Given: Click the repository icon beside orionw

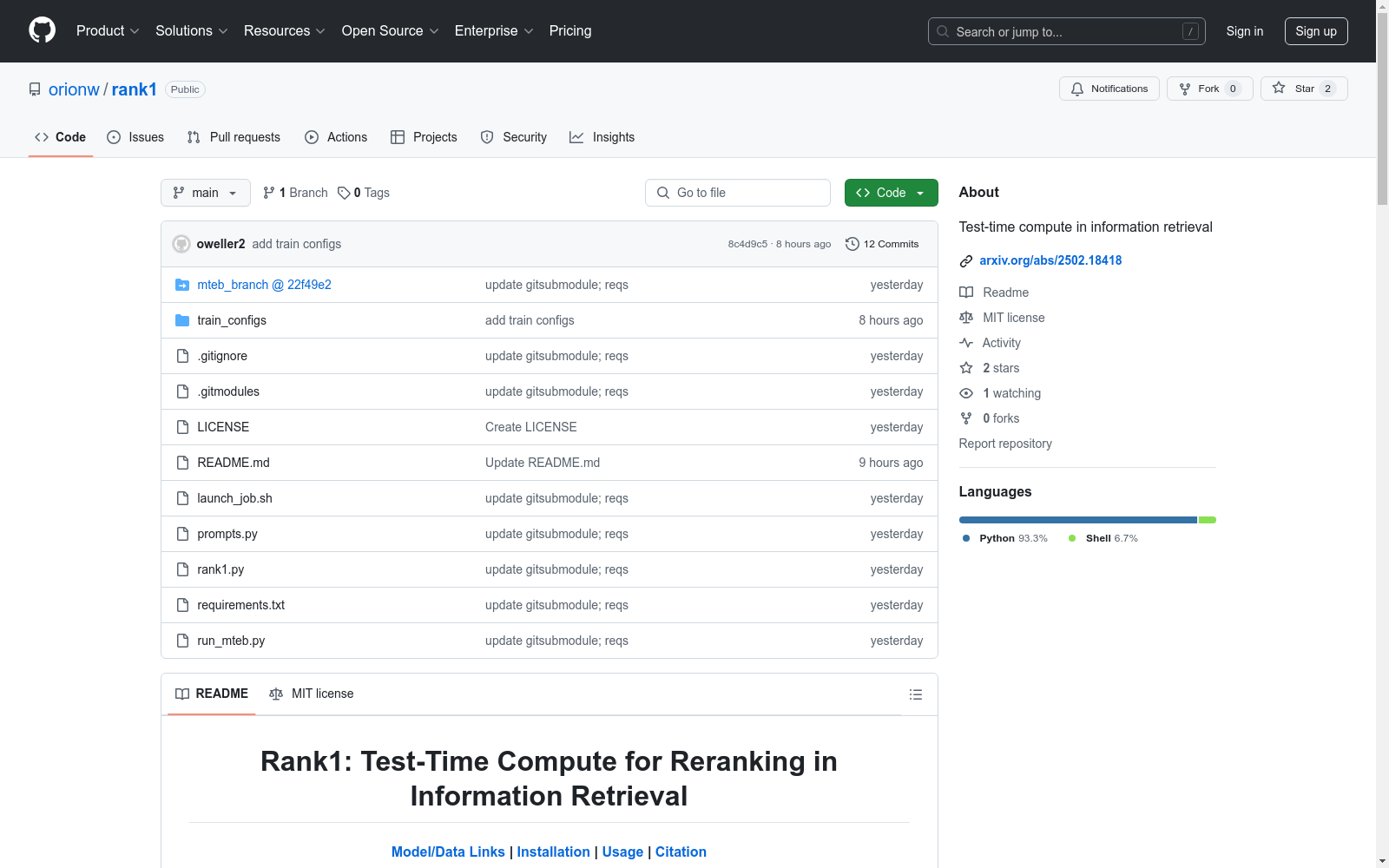Looking at the screenshot, I should pyautogui.click(x=35, y=89).
